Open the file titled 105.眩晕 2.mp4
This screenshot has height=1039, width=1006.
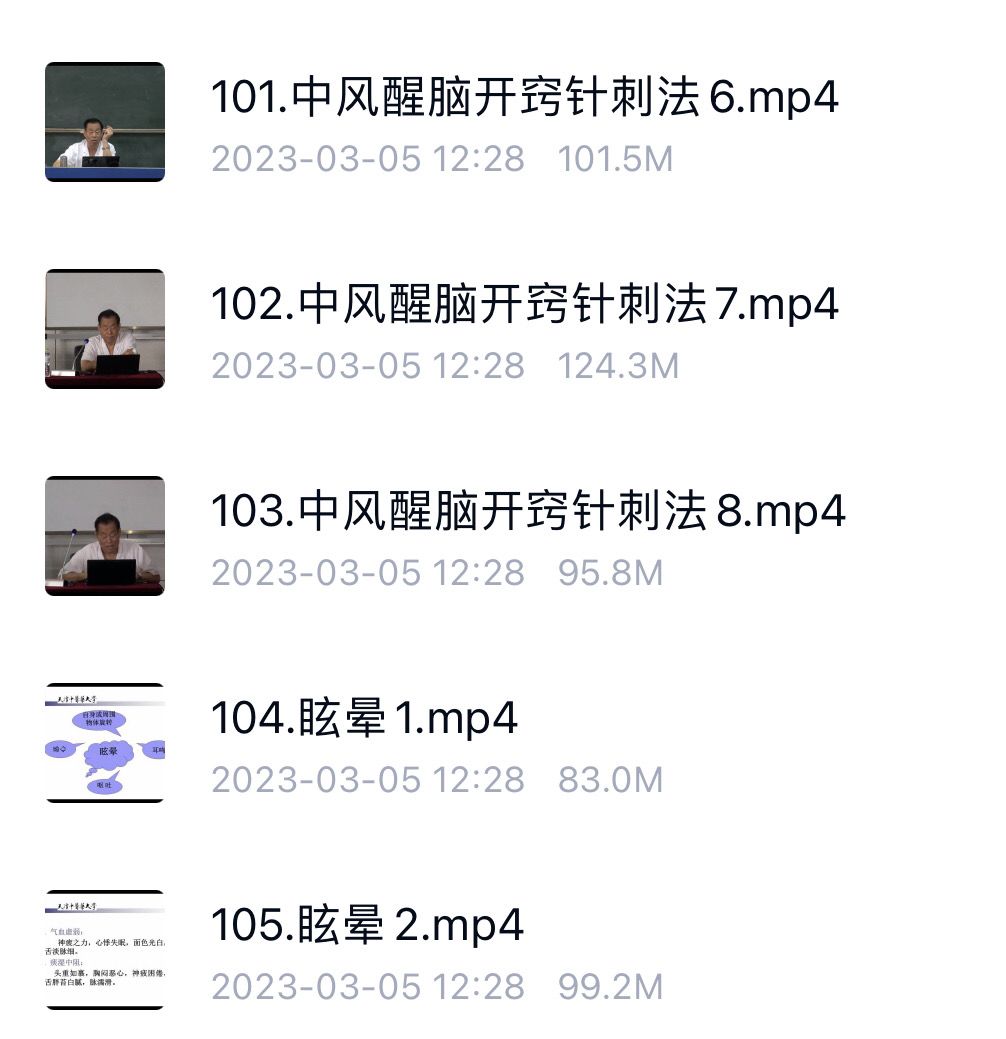367,925
